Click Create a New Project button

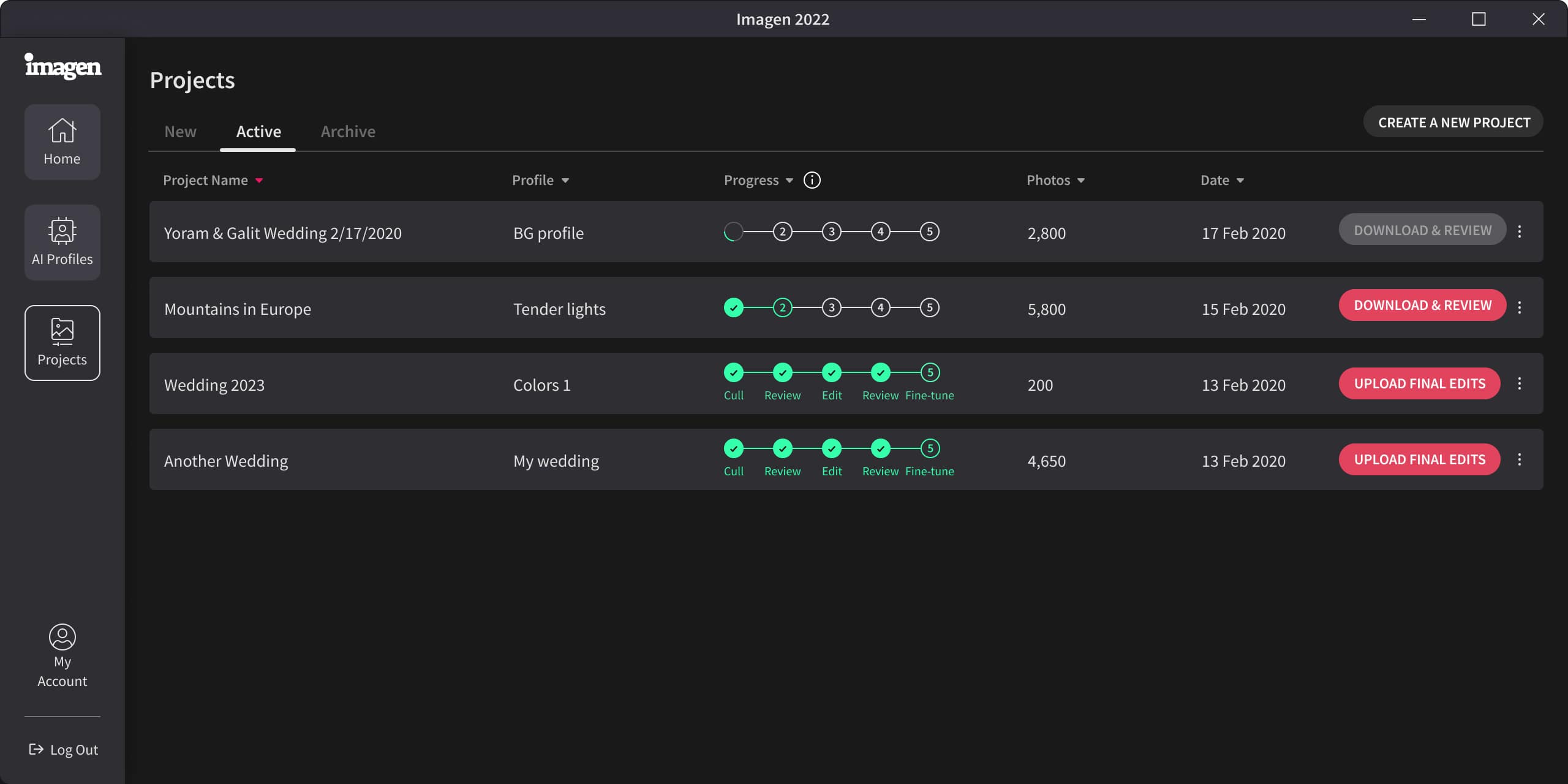tap(1453, 123)
